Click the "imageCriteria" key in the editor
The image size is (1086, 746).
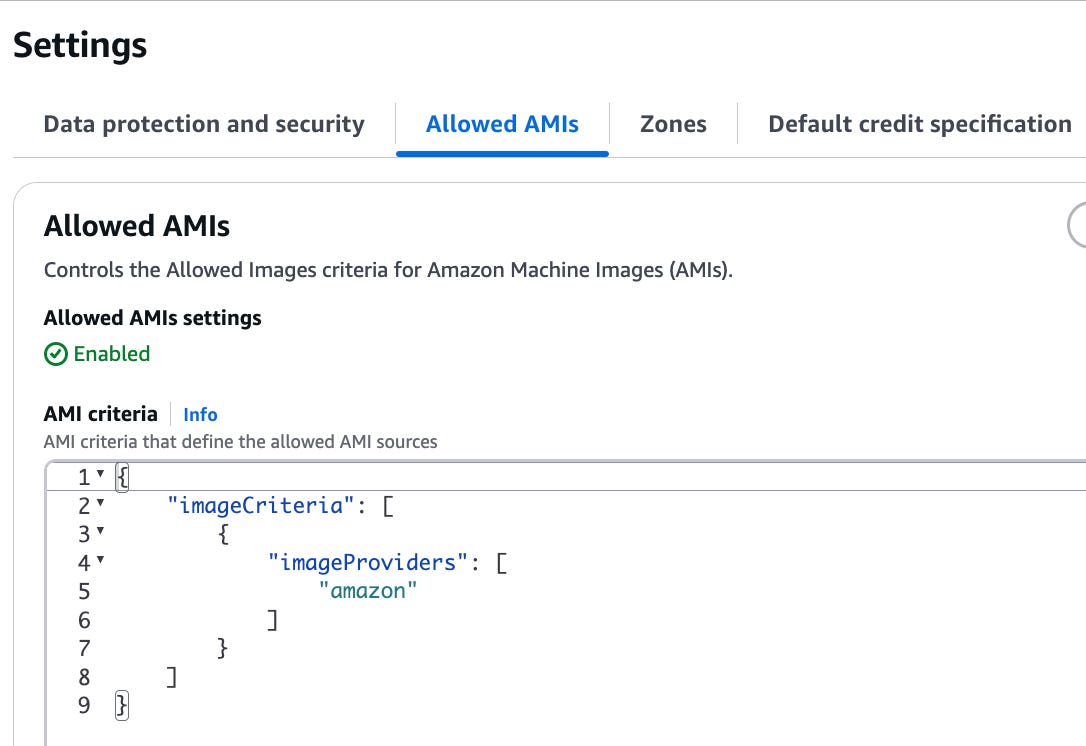coord(261,506)
